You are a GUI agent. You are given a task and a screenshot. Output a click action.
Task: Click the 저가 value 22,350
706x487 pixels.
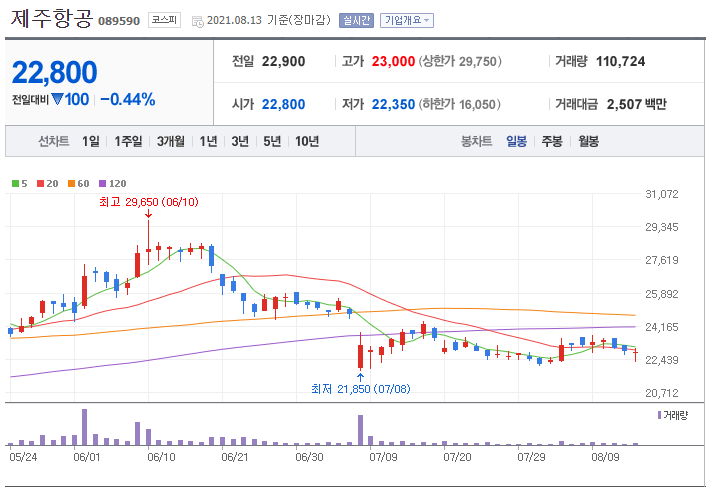393,104
